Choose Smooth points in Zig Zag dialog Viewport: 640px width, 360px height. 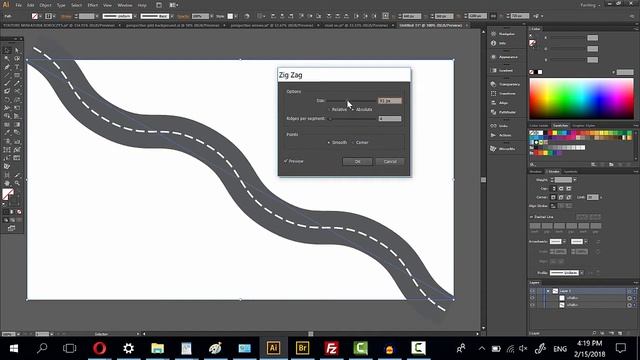(329, 142)
